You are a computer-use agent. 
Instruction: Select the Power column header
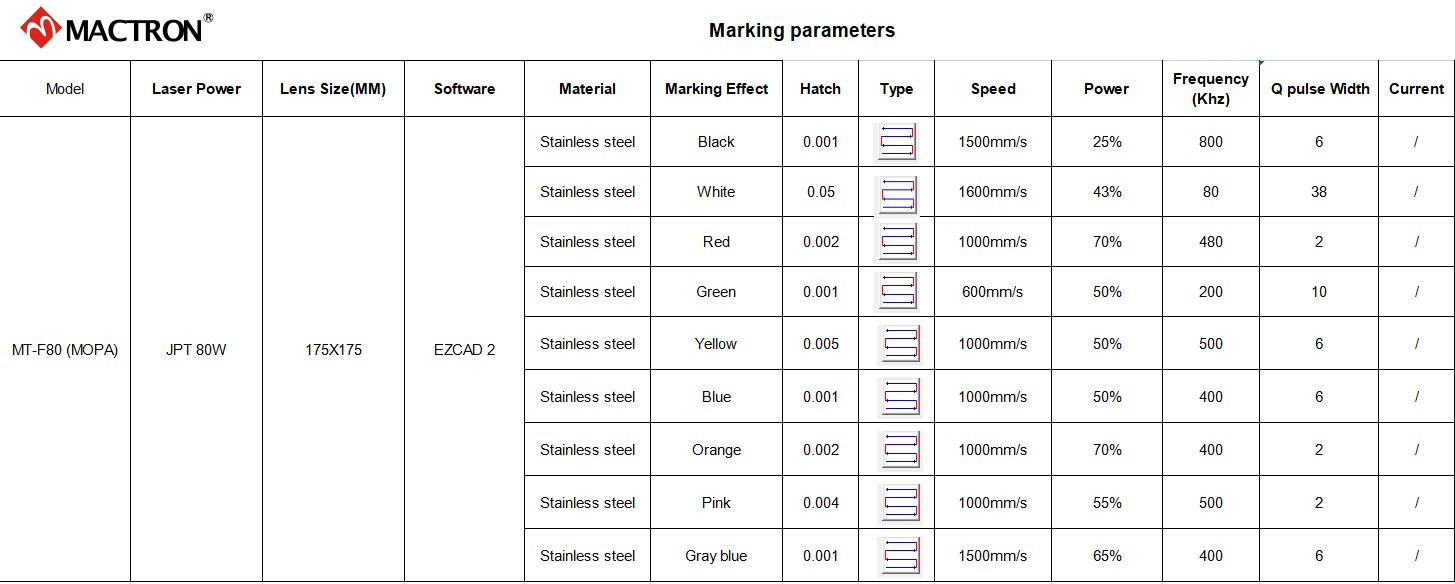pyautogui.click(x=1106, y=89)
